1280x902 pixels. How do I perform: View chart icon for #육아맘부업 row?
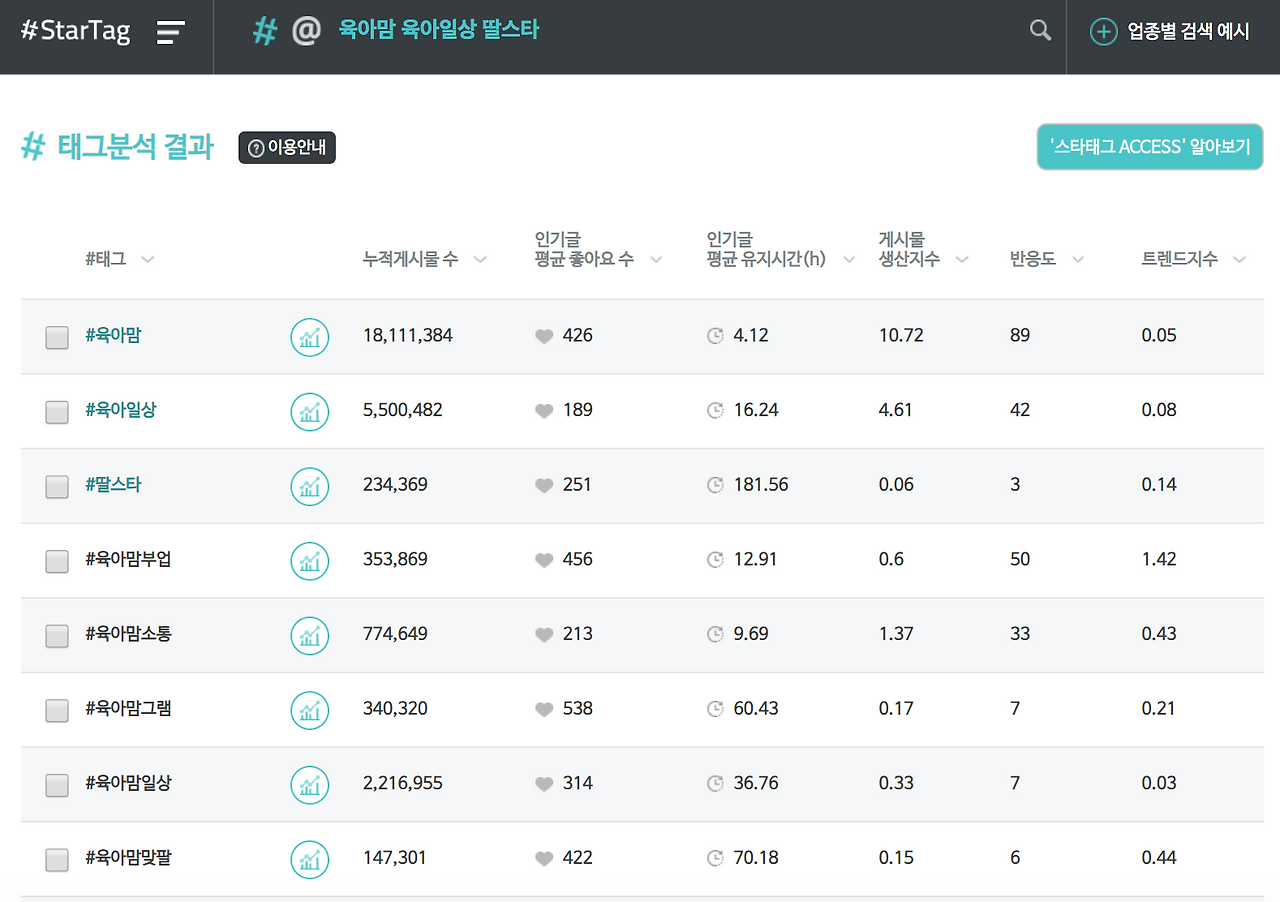[x=310, y=561]
